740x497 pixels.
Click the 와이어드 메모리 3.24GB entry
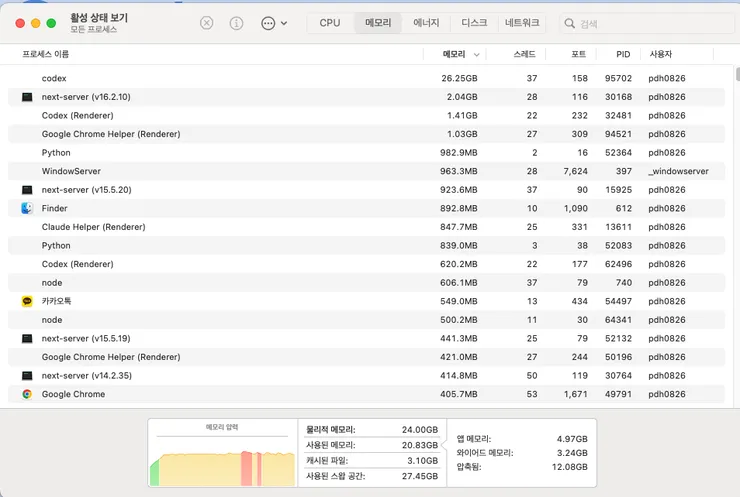tap(522, 453)
